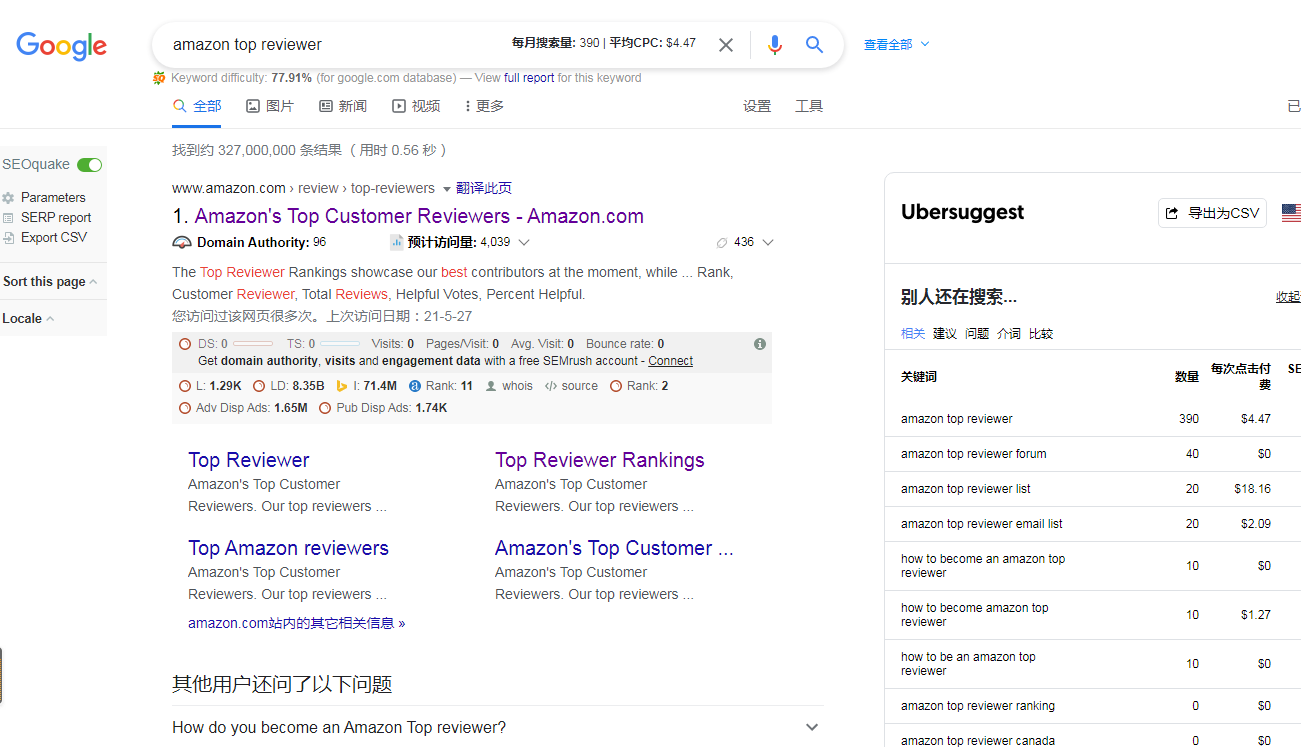Click the blue magnifier search icon
The width and height of the screenshot is (1301, 747).
click(x=815, y=45)
